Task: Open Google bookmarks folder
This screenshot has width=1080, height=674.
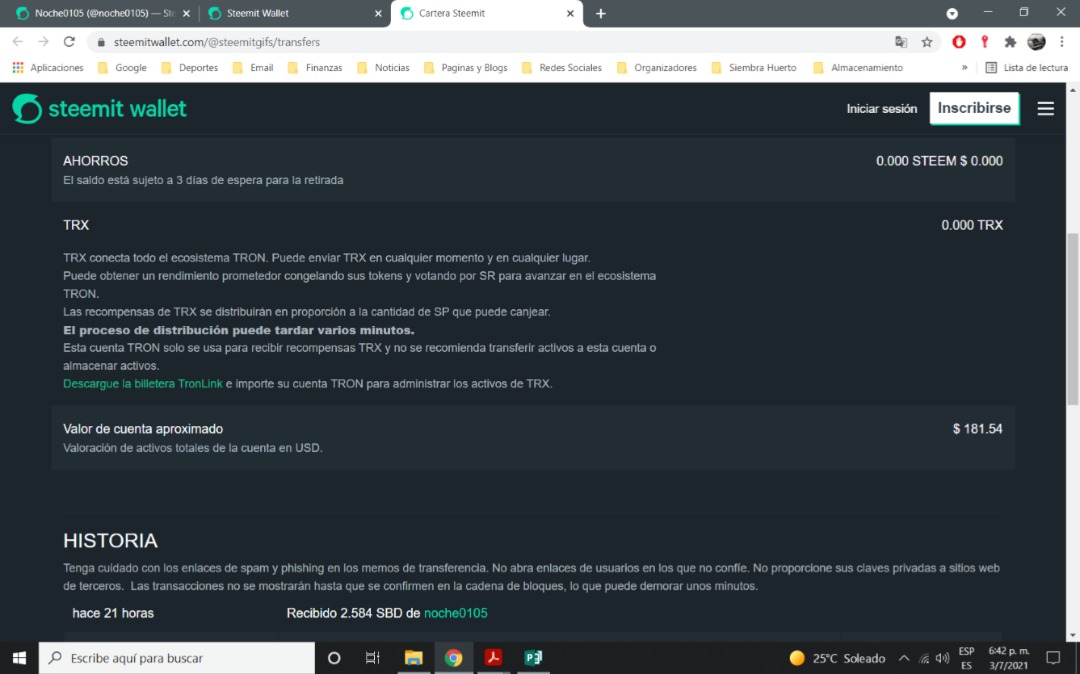Action: [x=123, y=67]
